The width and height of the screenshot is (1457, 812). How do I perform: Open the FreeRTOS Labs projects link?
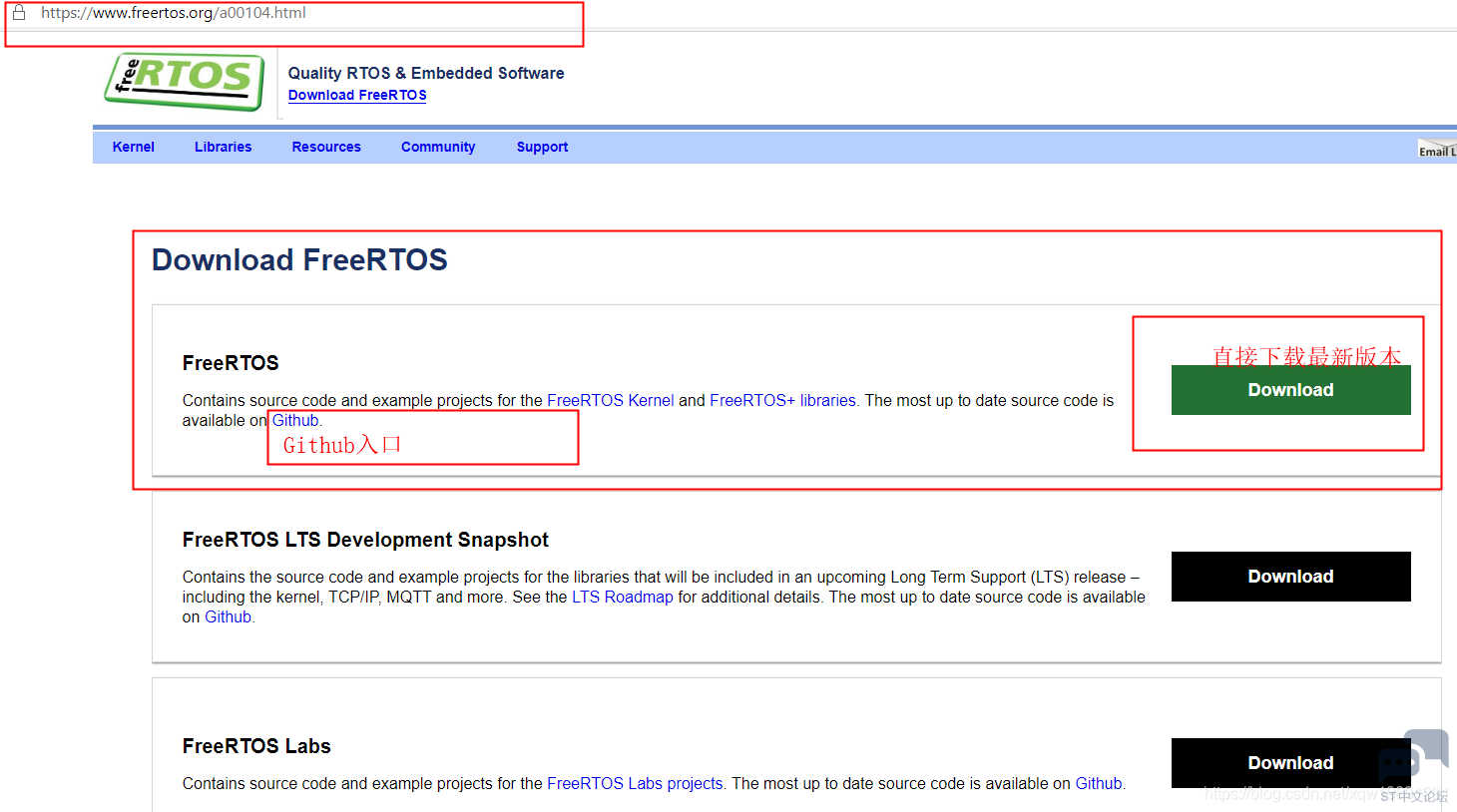[x=635, y=783]
